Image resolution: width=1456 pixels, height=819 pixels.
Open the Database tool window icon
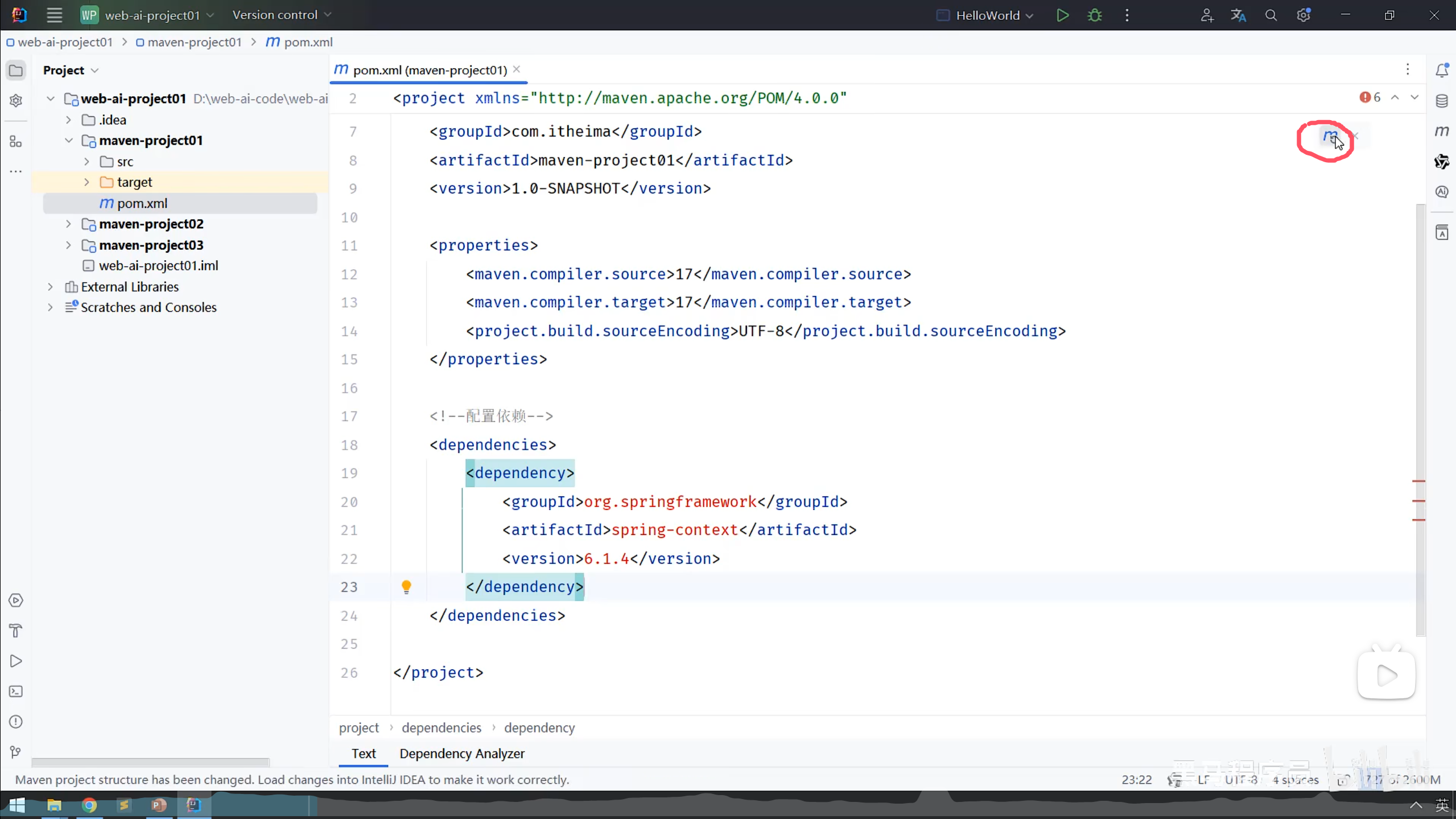click(1441, 101)
